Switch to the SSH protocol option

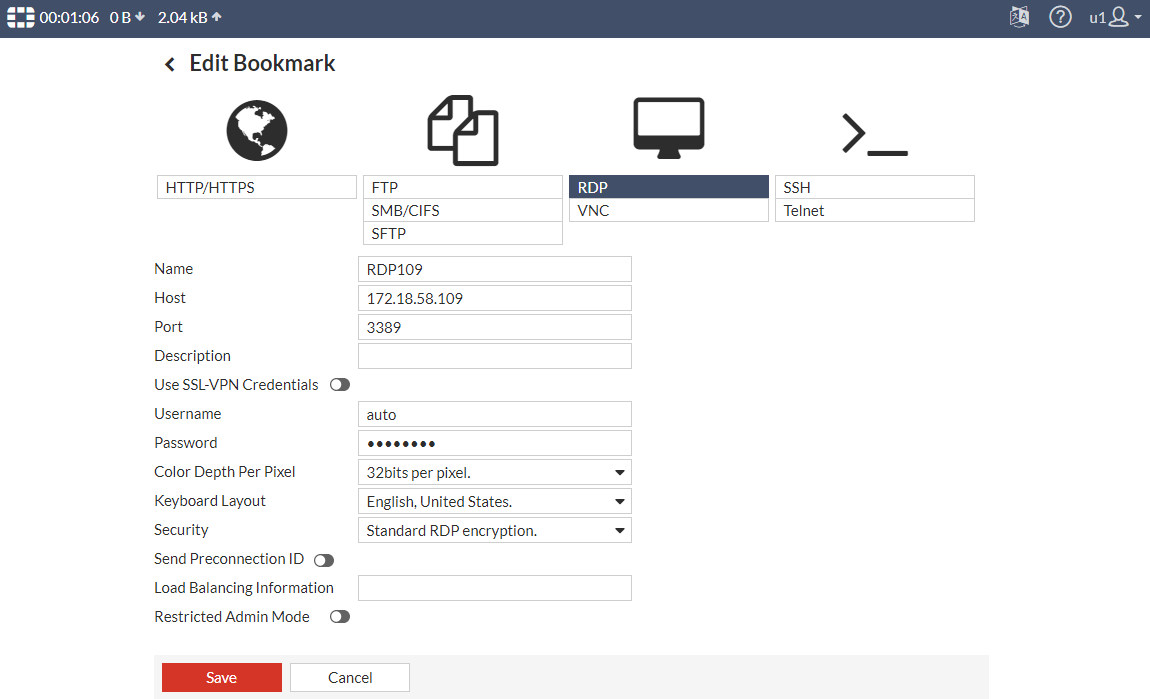[x=874, y=186]
